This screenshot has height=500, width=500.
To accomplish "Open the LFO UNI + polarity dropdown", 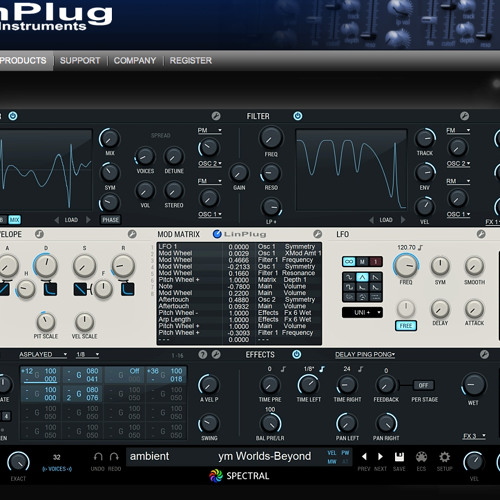I will coord(362,312).
